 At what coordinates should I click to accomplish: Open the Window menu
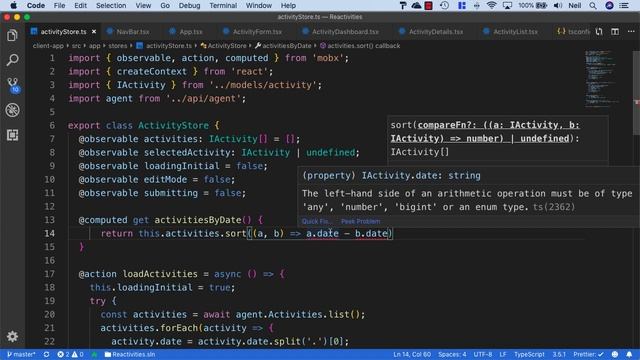pos(258,5)
